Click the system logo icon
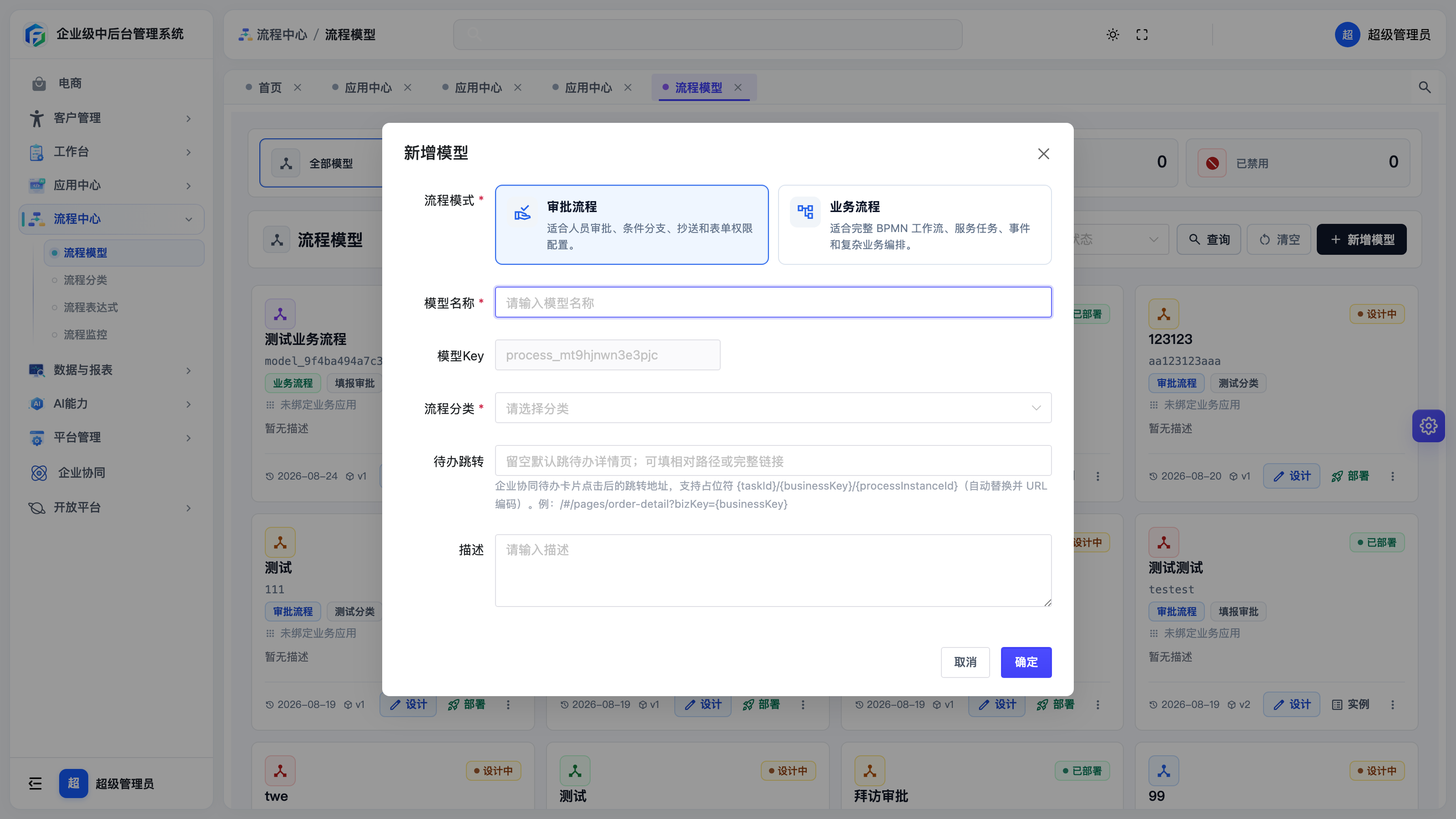1456x819 pixels. [x=35, y=35]
